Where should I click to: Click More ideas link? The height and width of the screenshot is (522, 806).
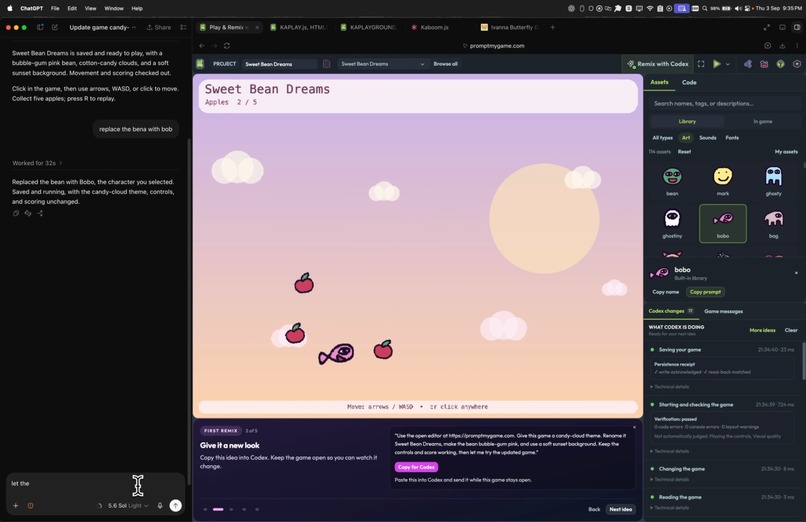point(762,330)
